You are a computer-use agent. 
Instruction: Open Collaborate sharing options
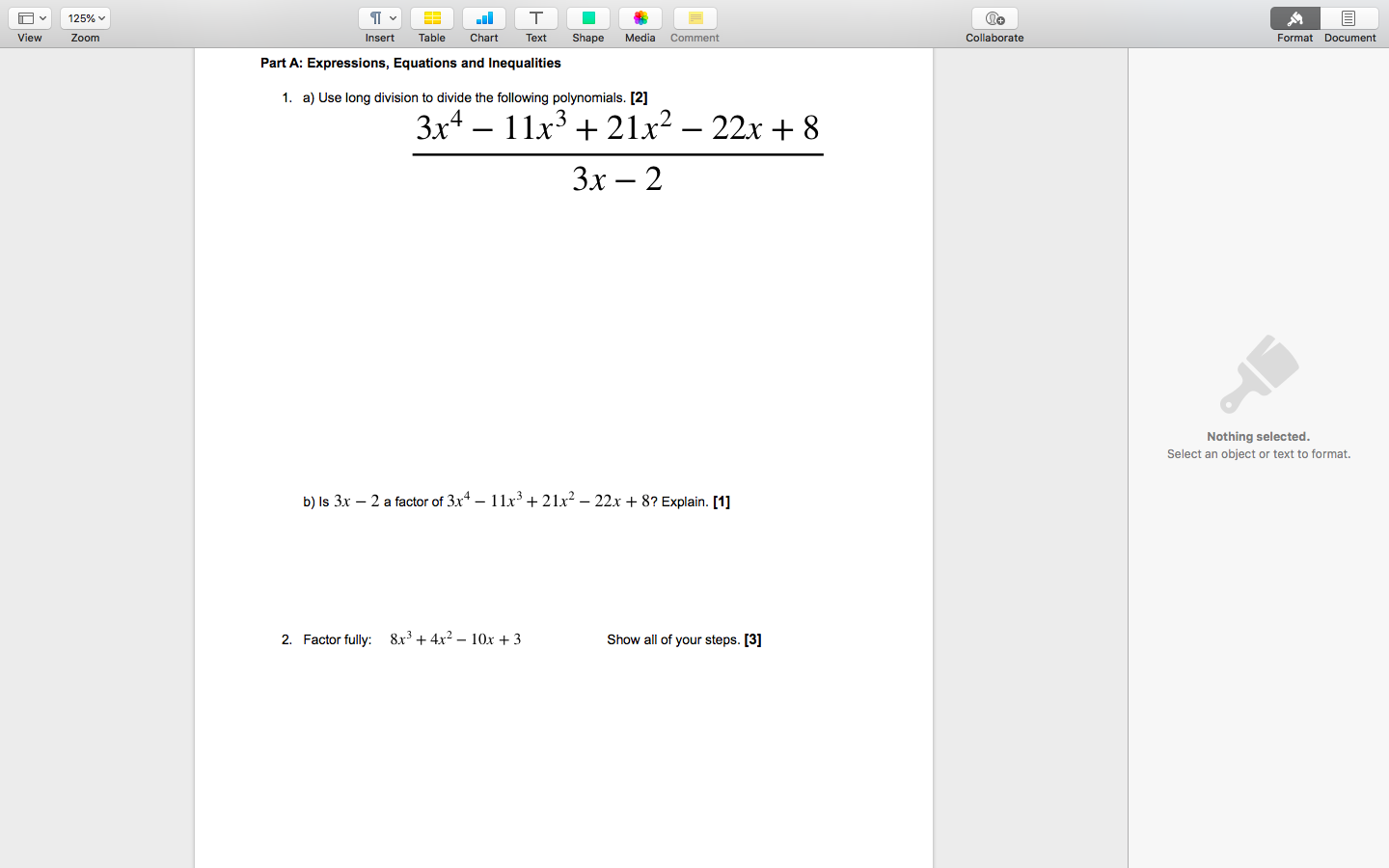coord(995,18)
